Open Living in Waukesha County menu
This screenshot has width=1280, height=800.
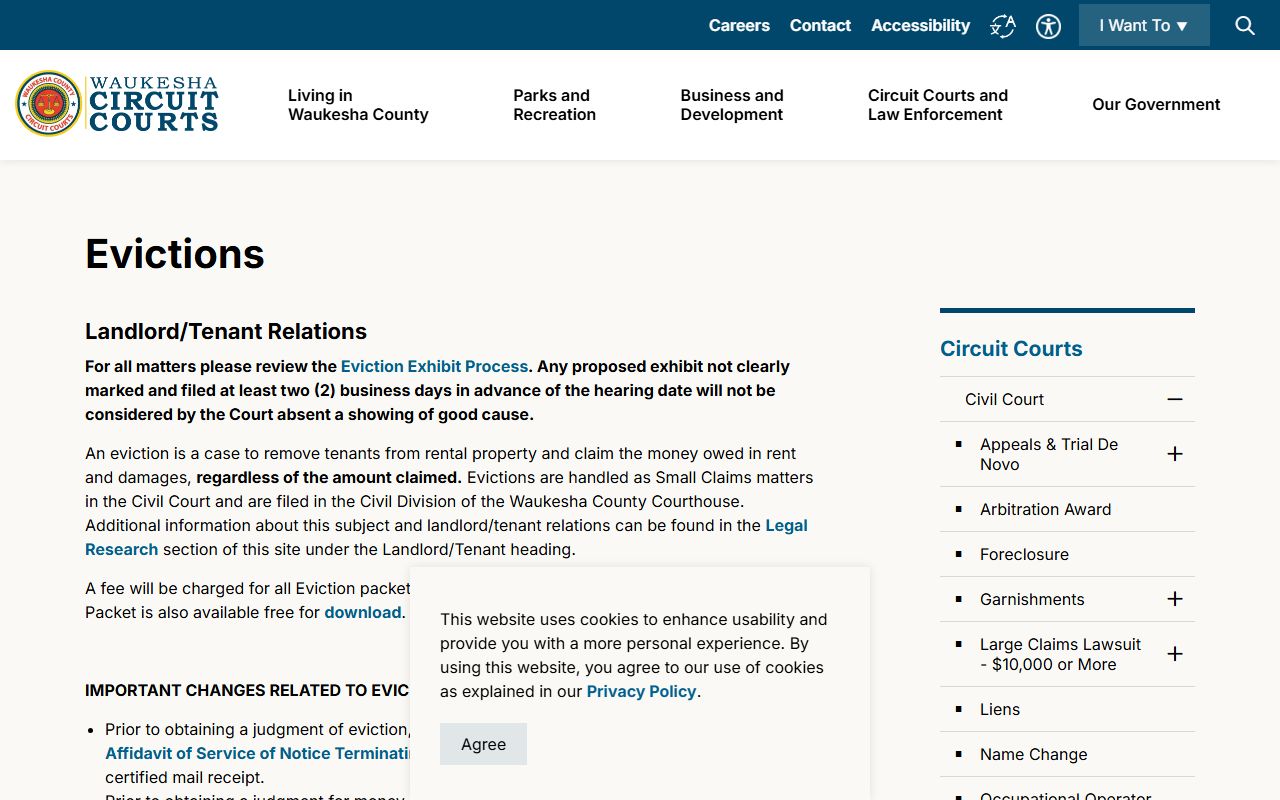coord(358,105)
